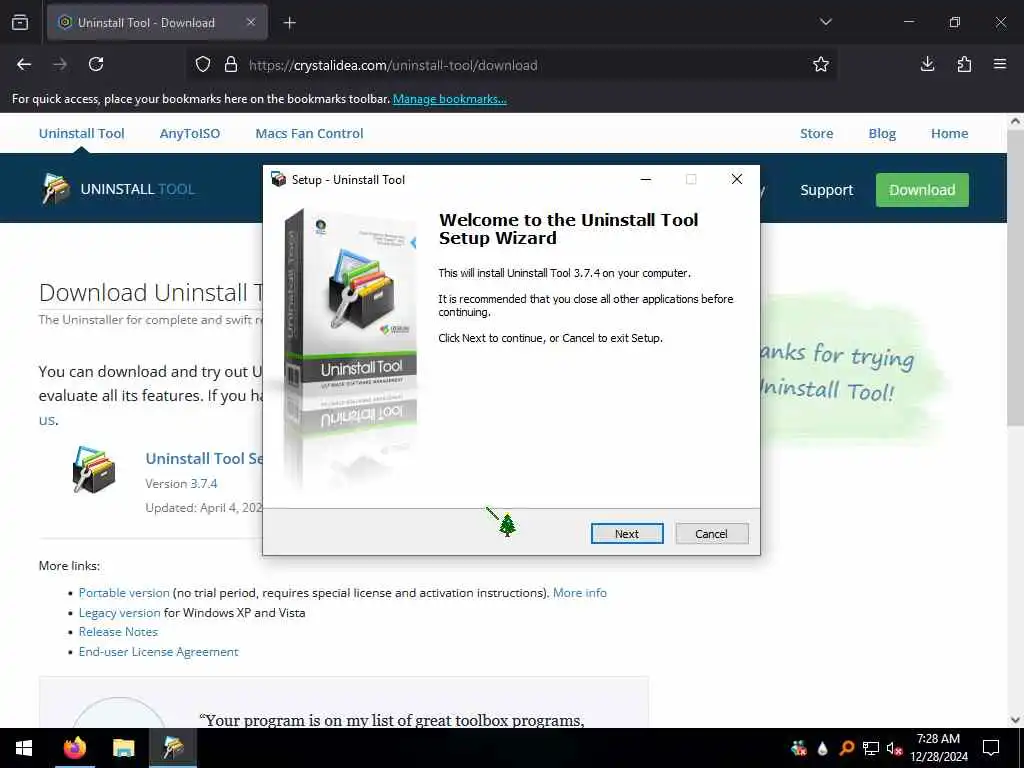
Task: Open the Release Notes link
Action: coord(118,632)
